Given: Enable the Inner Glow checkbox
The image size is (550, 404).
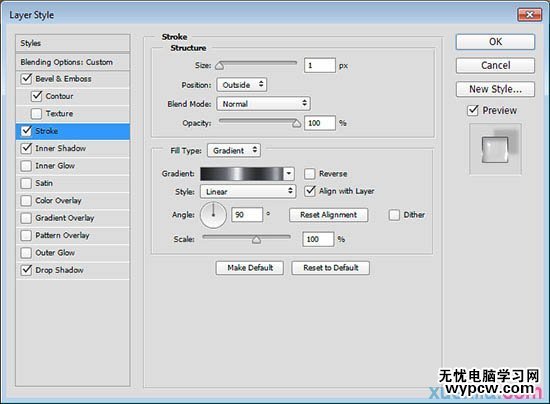Looking at the screenshot, I should (26, 166).
